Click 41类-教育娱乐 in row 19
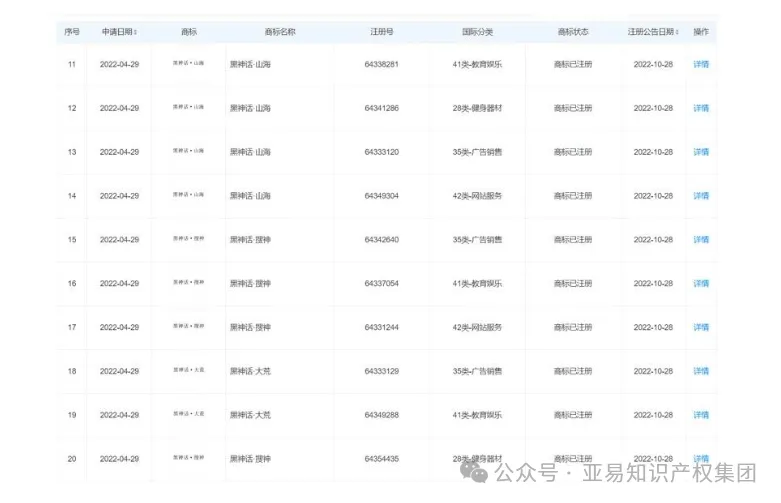The height and width of the screenshot is (503, 781). pos(477,415)
